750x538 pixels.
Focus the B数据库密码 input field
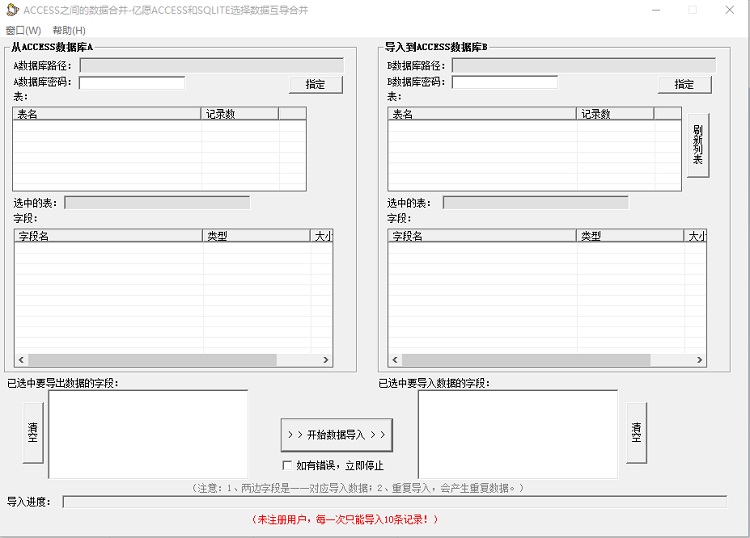(505, 83)
